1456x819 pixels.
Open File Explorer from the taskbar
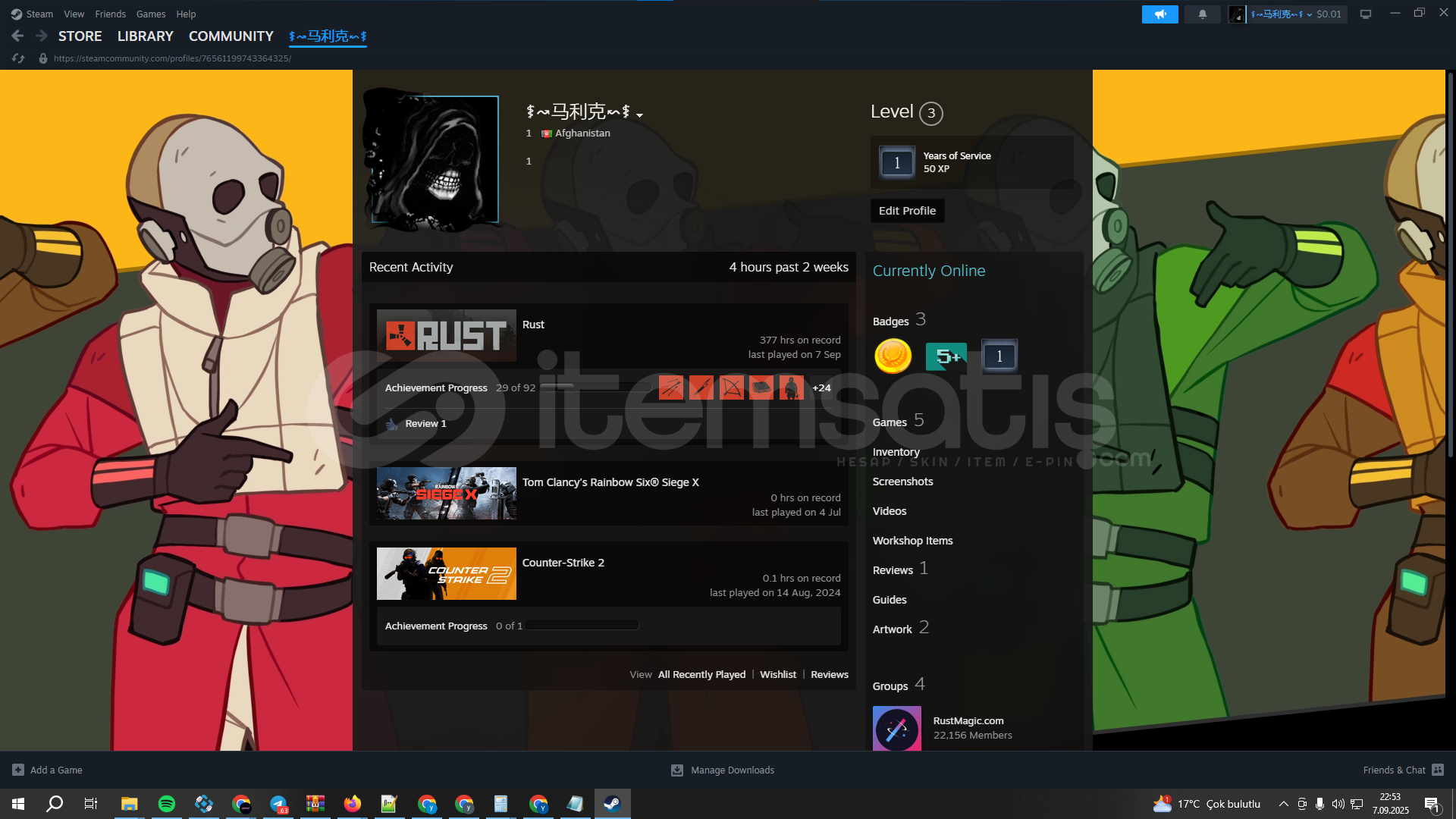(129, 803)
